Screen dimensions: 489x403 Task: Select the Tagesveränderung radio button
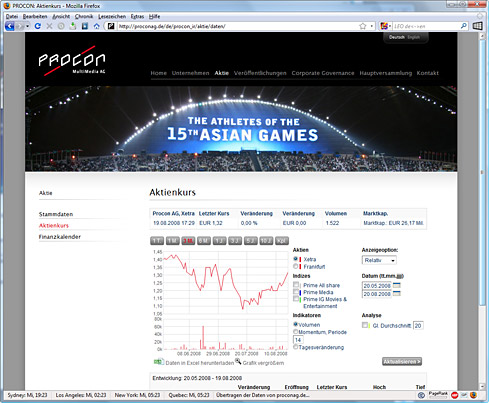click(x=295, y=347)
